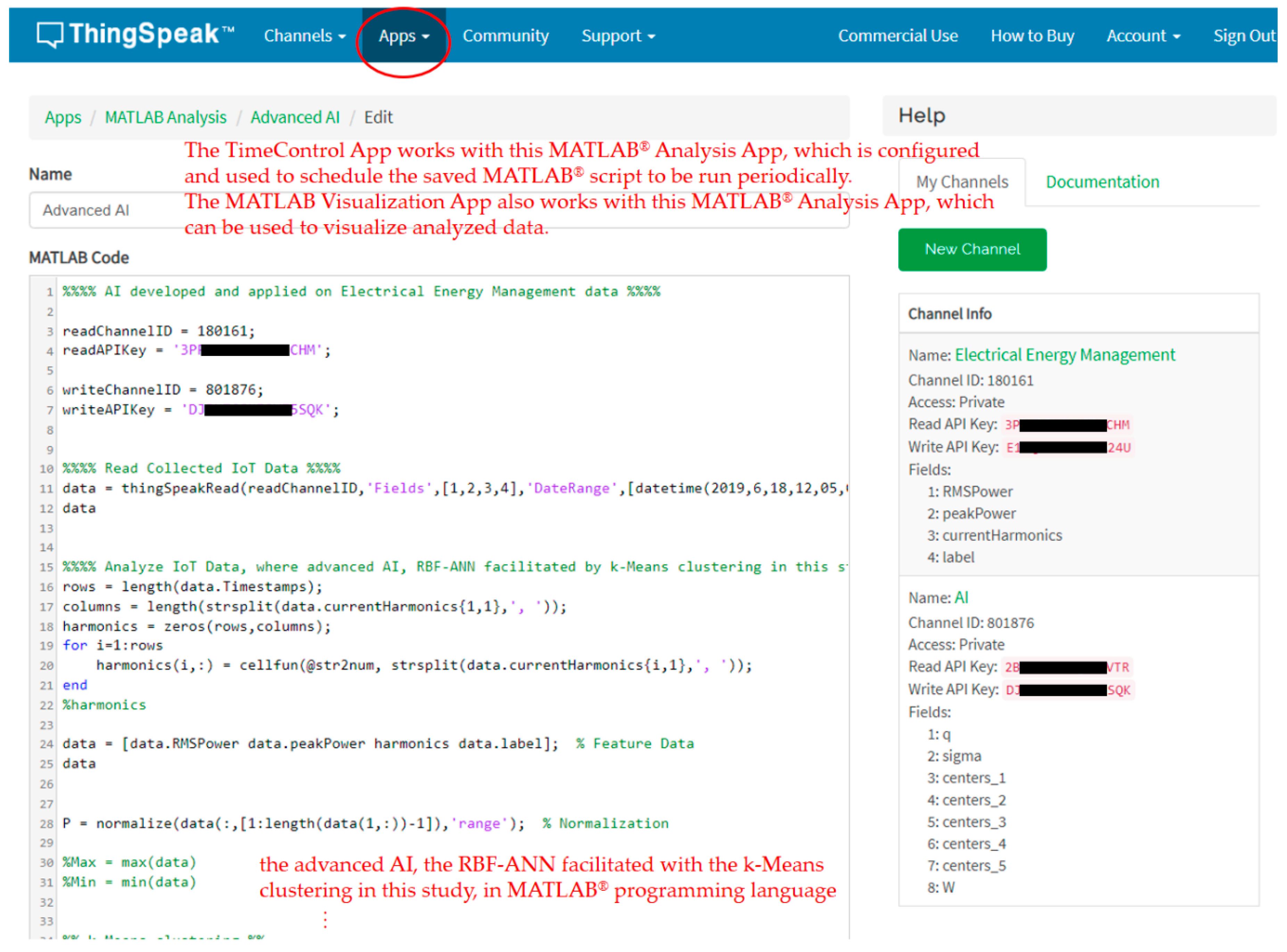The height and width of the screenshot is (952, 1287).
Task: Click the Help panel heading
Action: [922, 116]
